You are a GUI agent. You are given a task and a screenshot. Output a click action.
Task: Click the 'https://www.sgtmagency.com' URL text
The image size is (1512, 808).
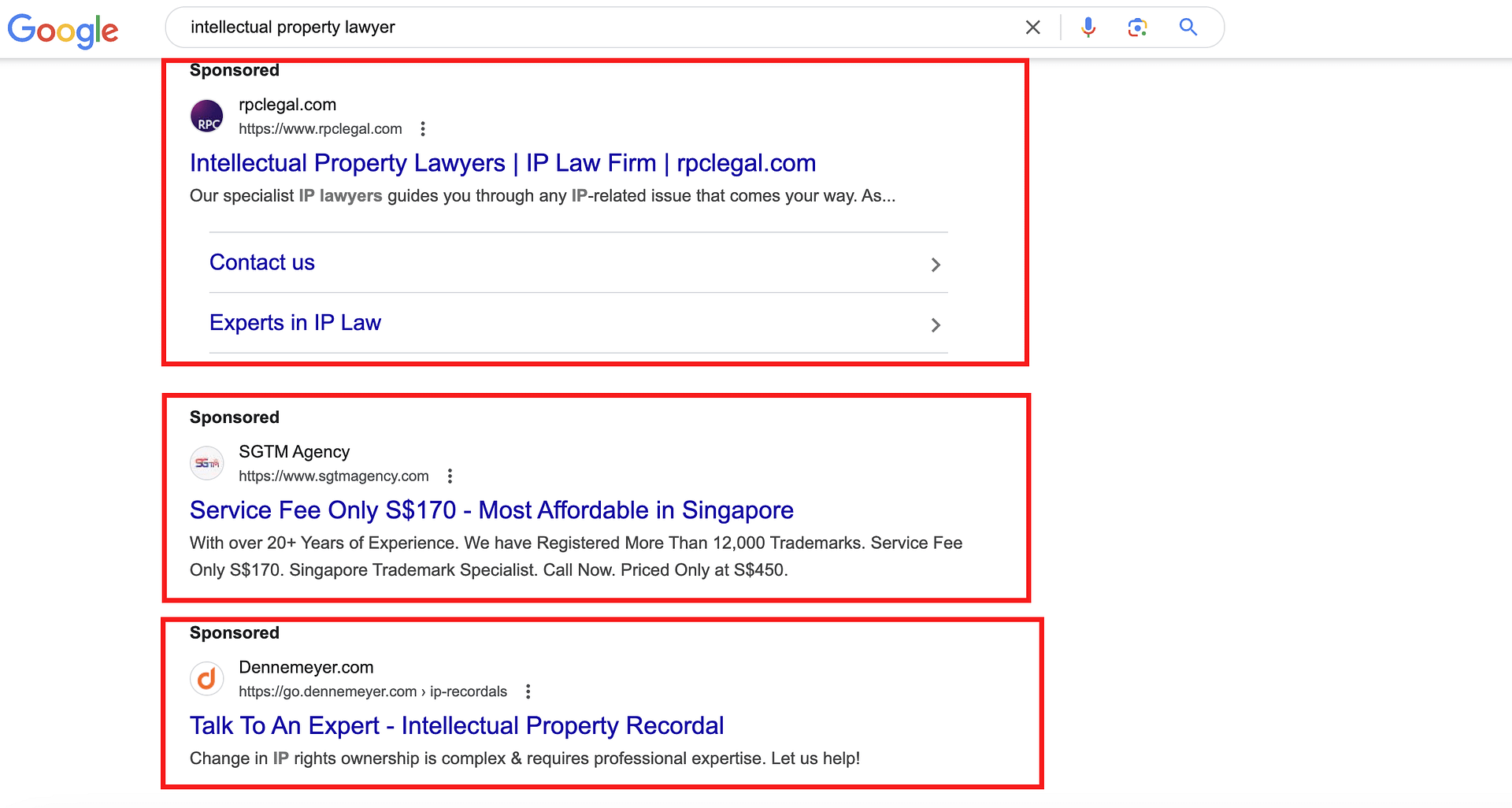pos(334,476)
